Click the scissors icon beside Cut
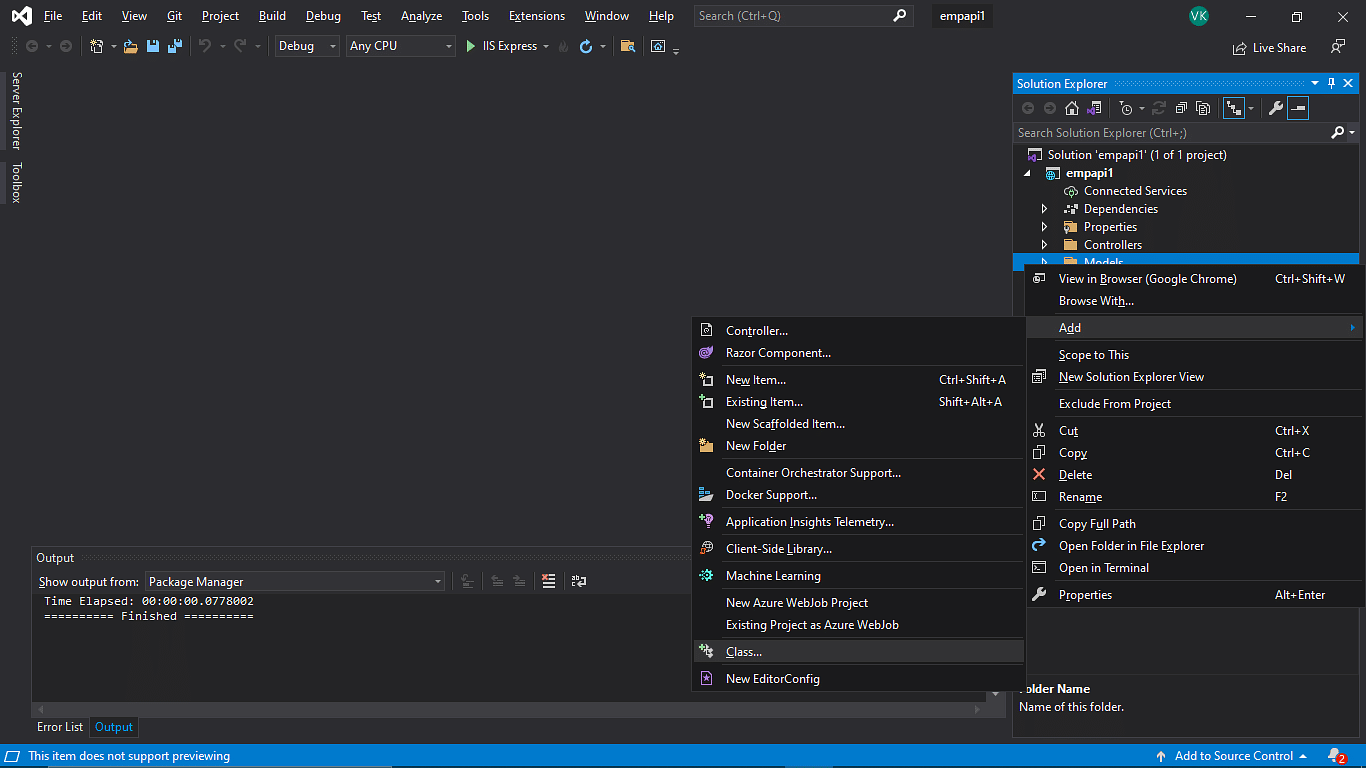 (1039, 431)
